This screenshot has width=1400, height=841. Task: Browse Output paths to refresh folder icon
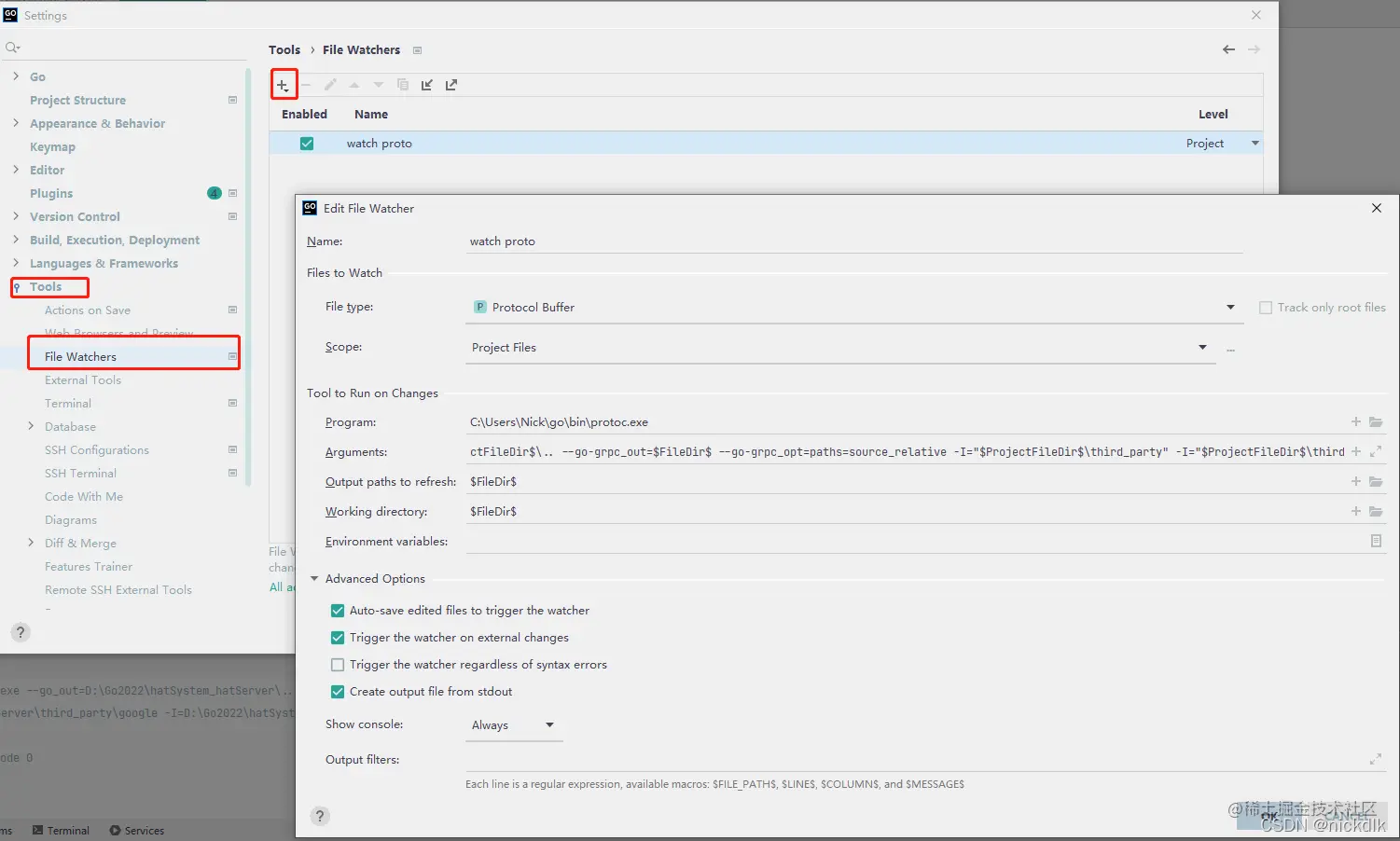[x=1376, y=481]
